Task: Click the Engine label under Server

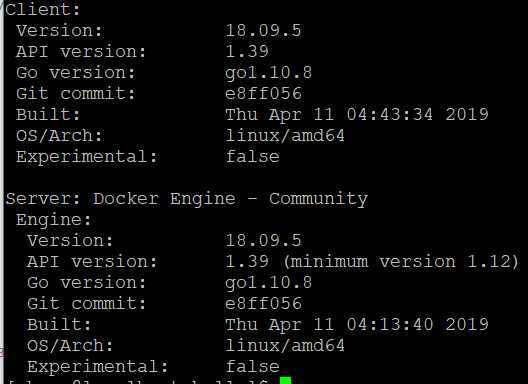Action: (54, 220)
